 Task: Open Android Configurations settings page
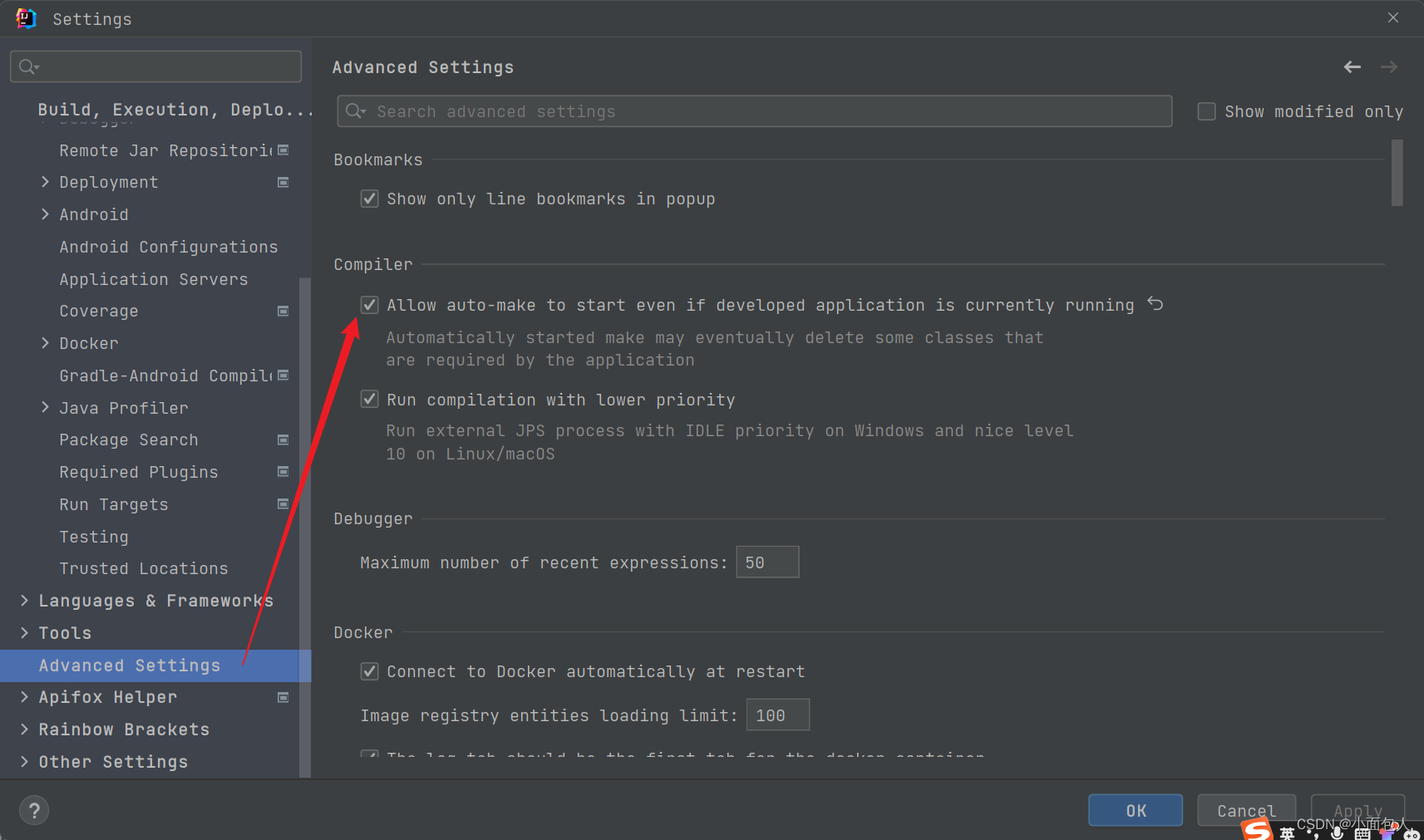click(x=169, y=247)
